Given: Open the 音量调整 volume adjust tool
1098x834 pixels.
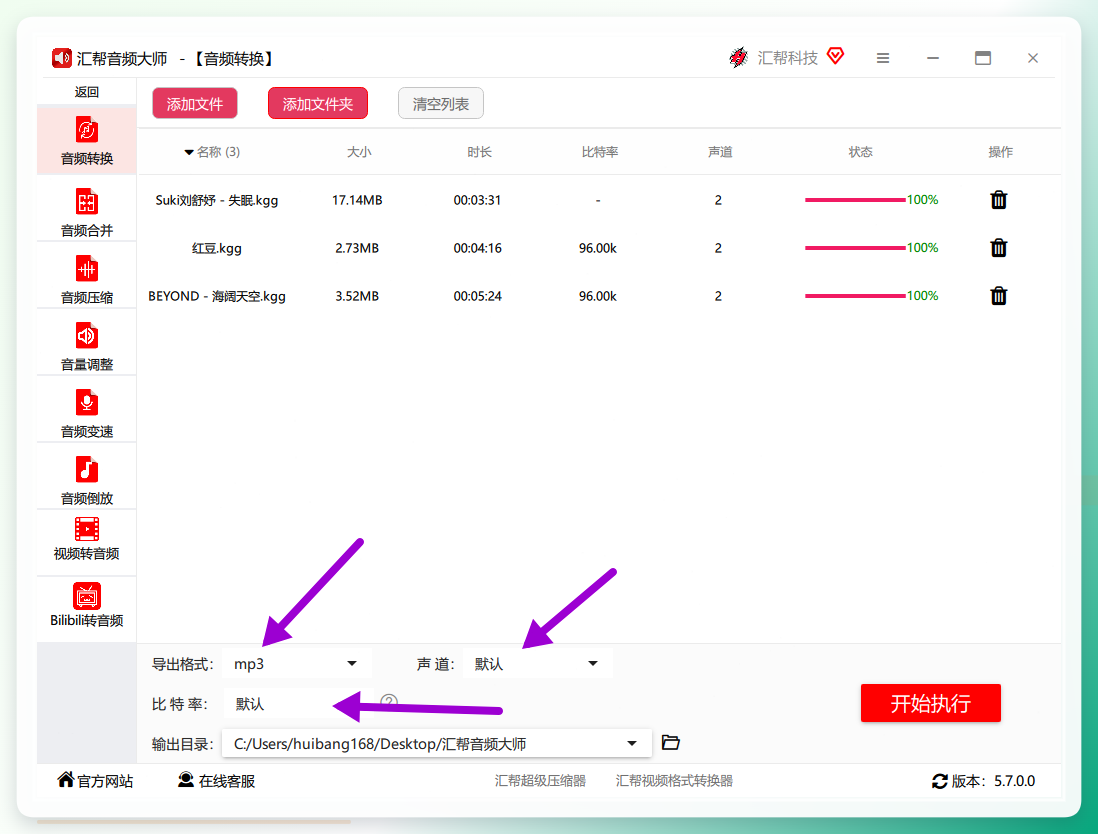Looking at the screenshot, I should 87,347.
